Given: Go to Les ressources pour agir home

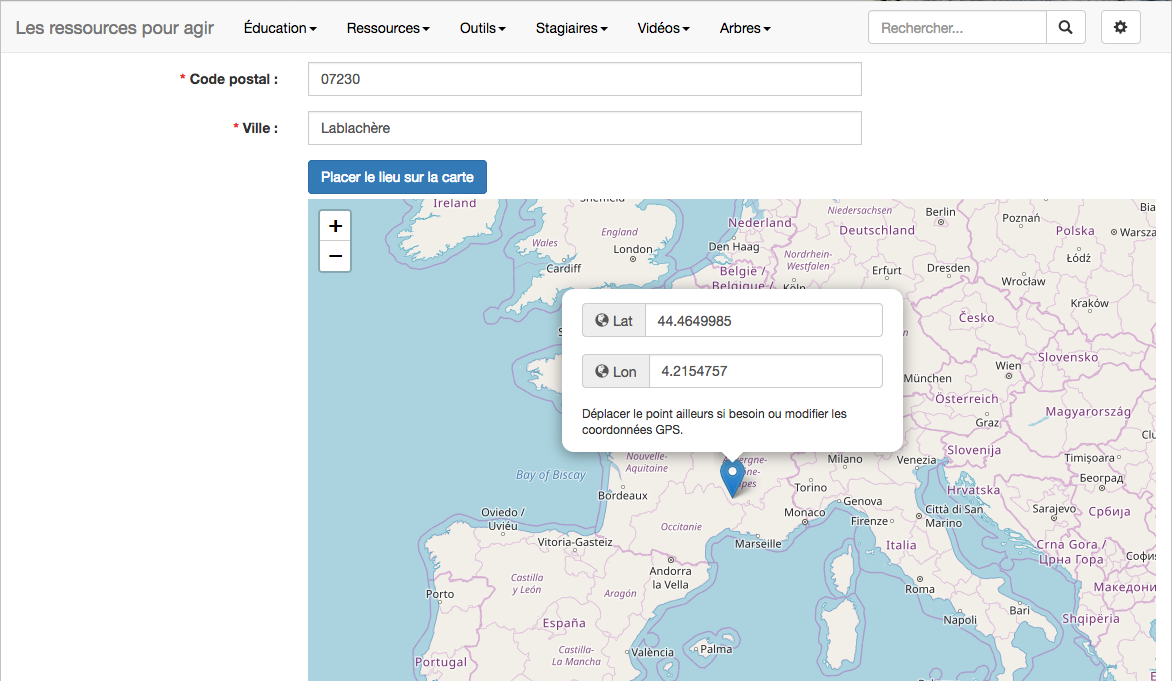Looking at the screenshot, I should pos(114,28).
